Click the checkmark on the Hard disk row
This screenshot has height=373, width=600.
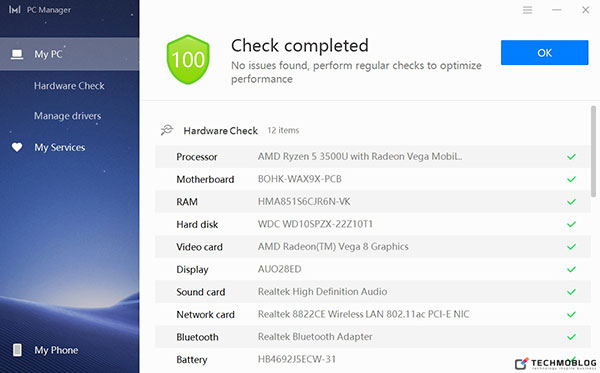571,224
